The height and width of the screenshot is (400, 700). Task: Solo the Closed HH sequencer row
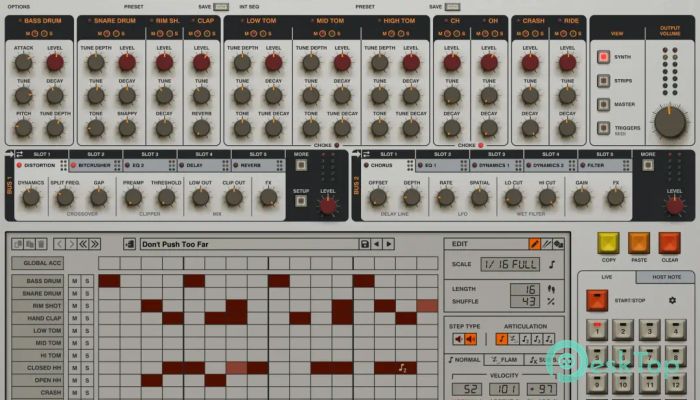tap(87, 368)
